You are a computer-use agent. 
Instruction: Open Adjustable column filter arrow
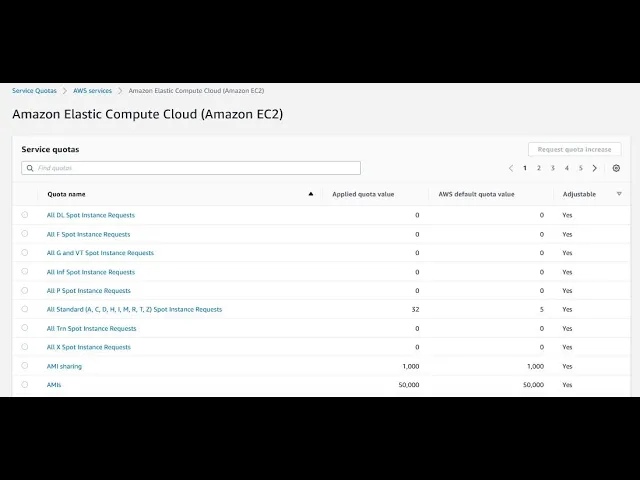(x=619, y=194)
